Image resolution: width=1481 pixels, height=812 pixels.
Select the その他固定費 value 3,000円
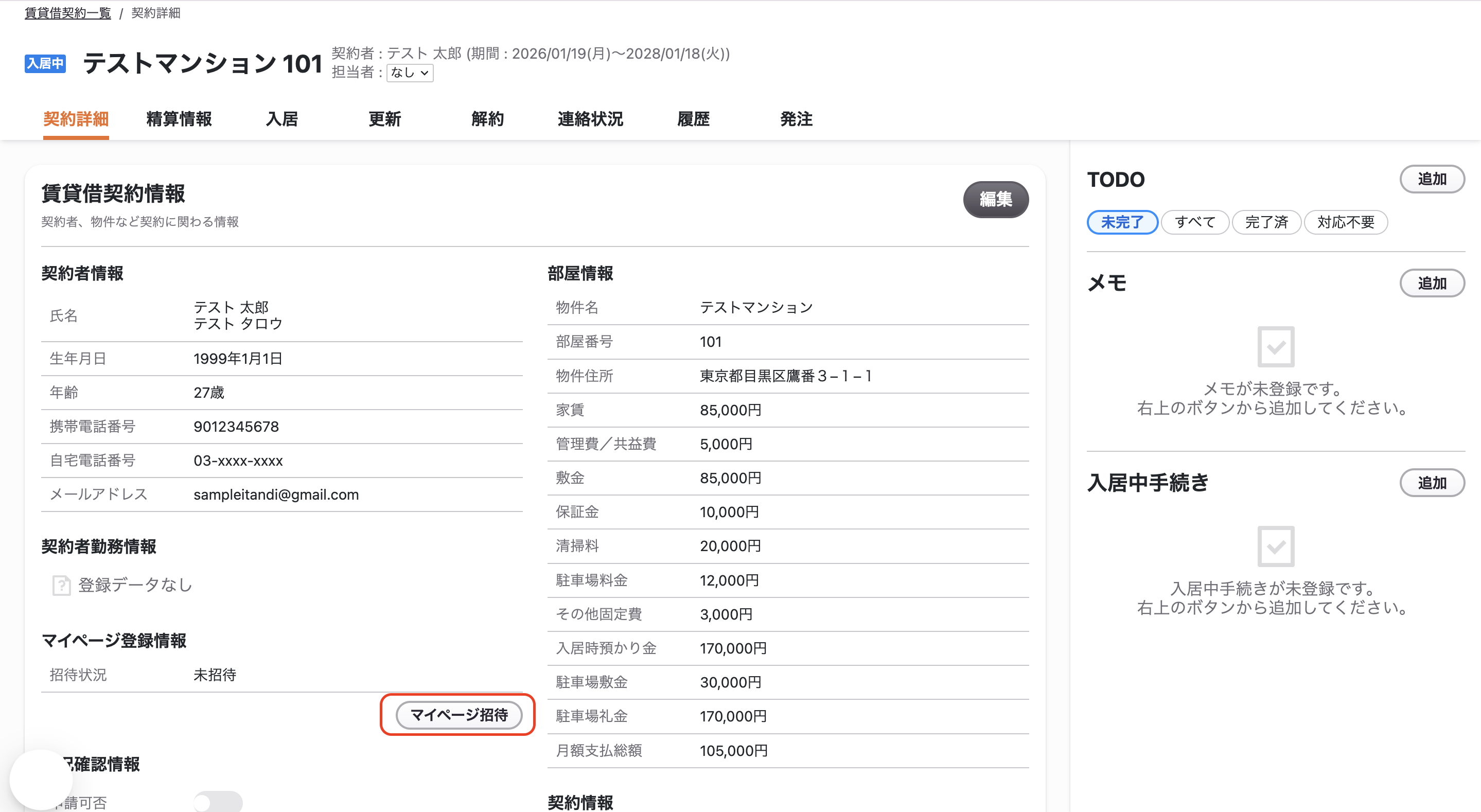pyautogui.click(x=726, y=614)
